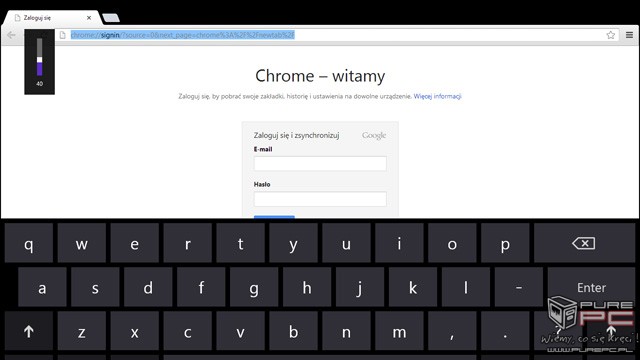Tap the 'a' key
This screenshot has width=640, height=360.
click(x=42, y=287)
